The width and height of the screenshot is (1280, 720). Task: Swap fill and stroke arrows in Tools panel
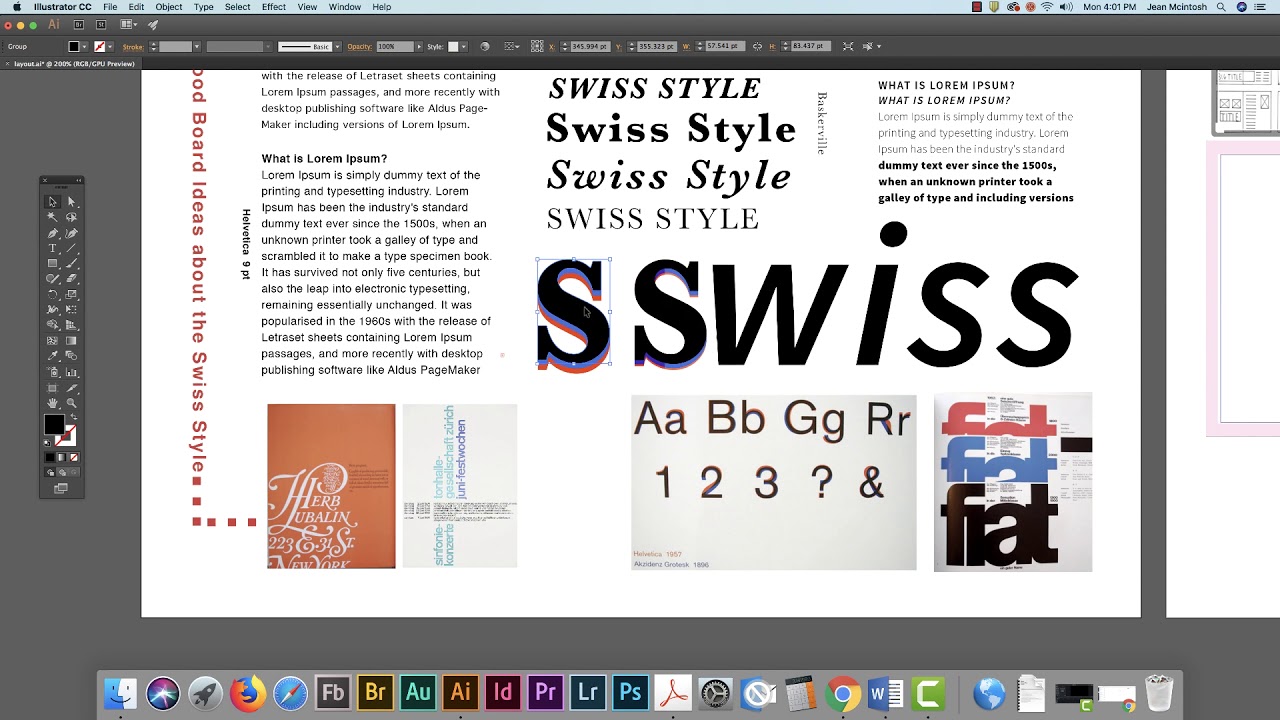[74, 417]
